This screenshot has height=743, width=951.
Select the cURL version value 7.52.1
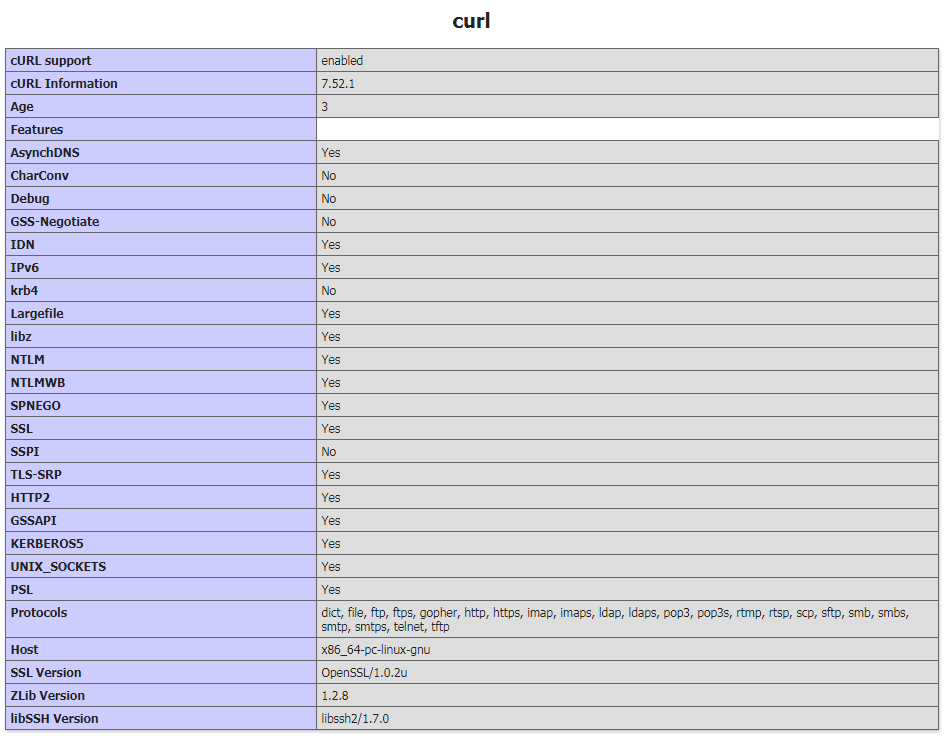click(338, 84)
